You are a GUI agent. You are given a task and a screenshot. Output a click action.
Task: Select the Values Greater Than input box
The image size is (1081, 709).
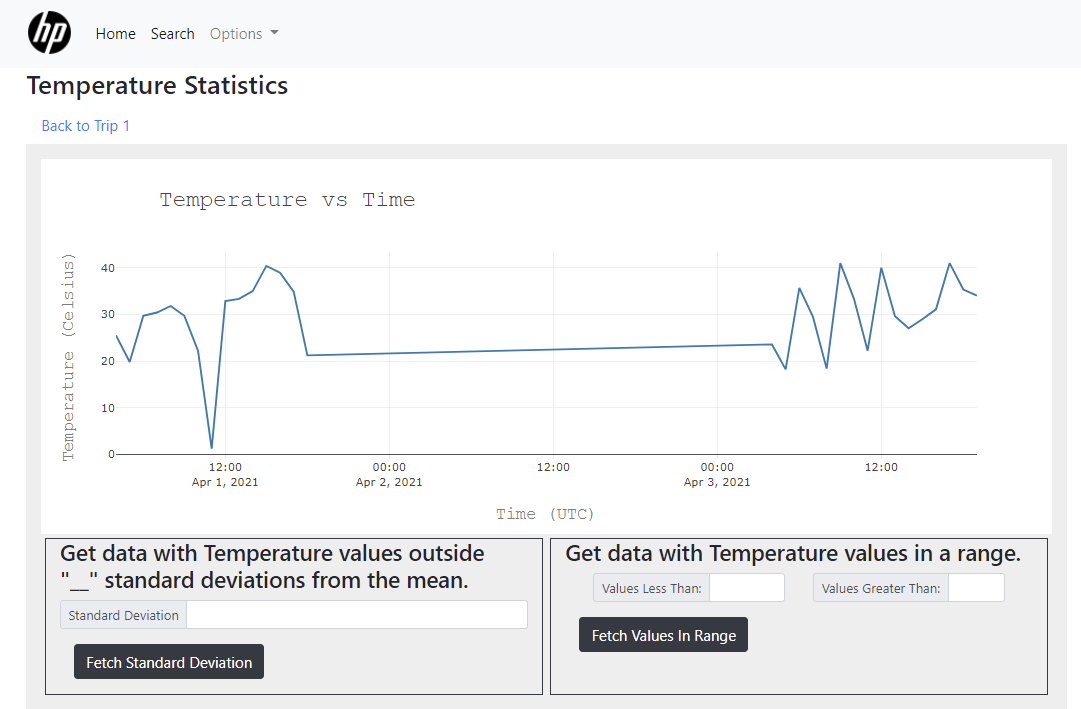click(x=975, y=588)
